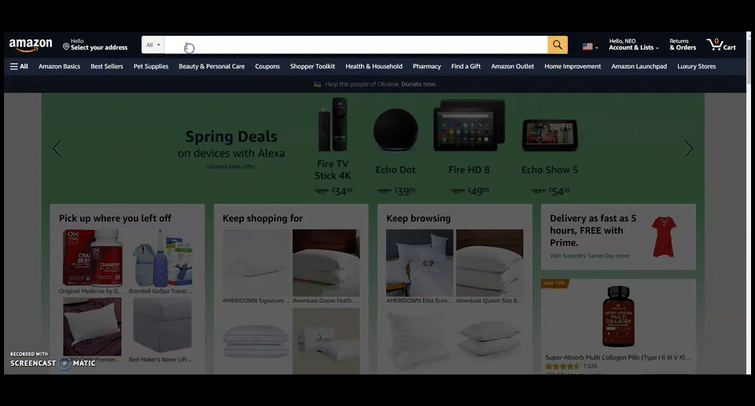This screenshot has width=755, height=406.
Task: Expand the All search category dropdown
Action: coord(153,45)
